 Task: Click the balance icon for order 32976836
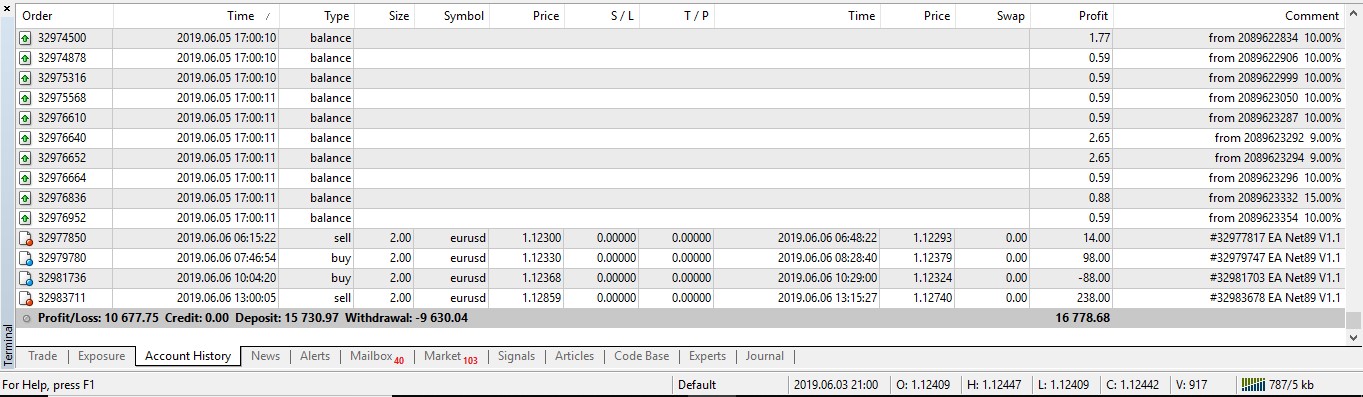click(26, 198)
